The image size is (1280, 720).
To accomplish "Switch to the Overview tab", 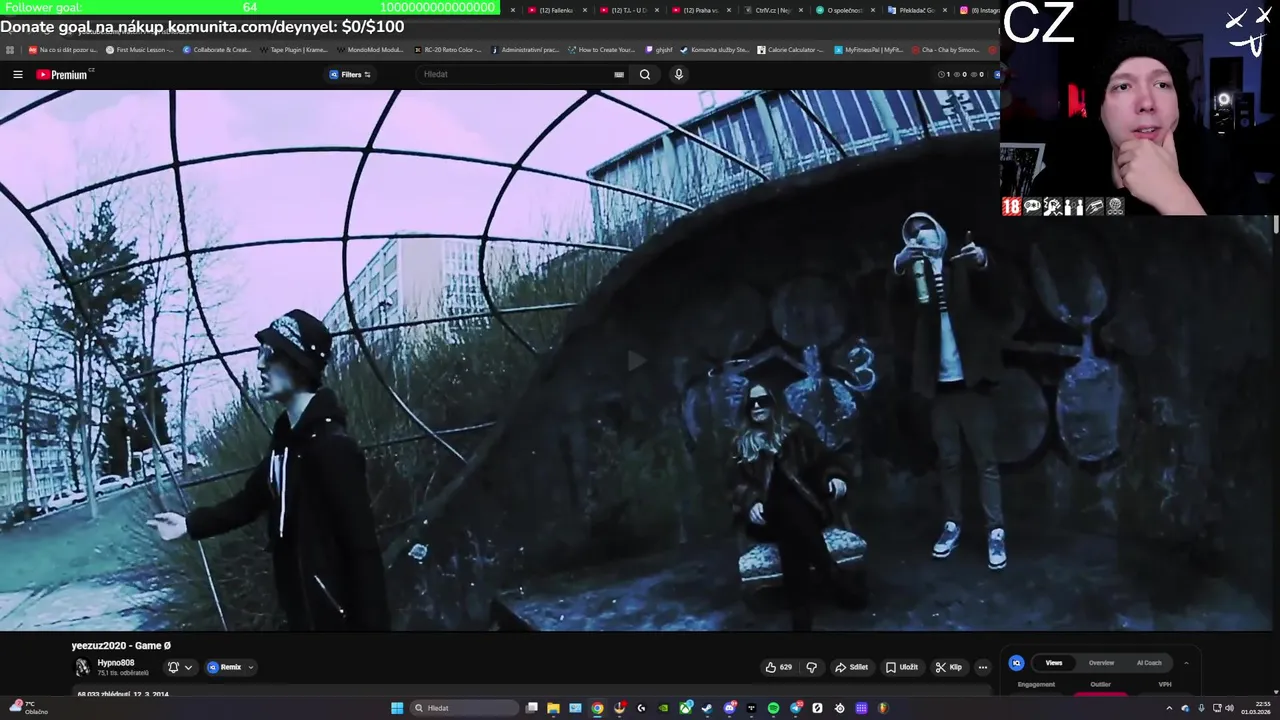I will click(x=1101, y=663).
